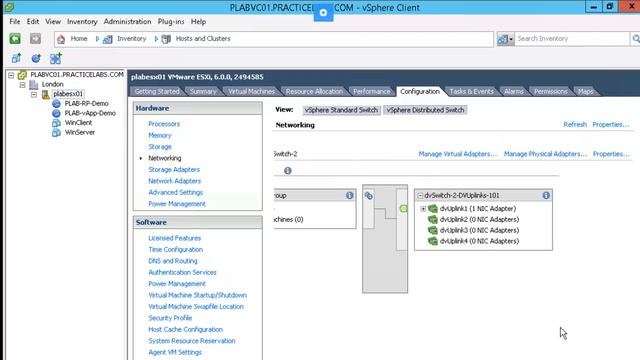Click the WinClient virtual machine icon
Screen dimensions: 640x360
click(56, 123)
